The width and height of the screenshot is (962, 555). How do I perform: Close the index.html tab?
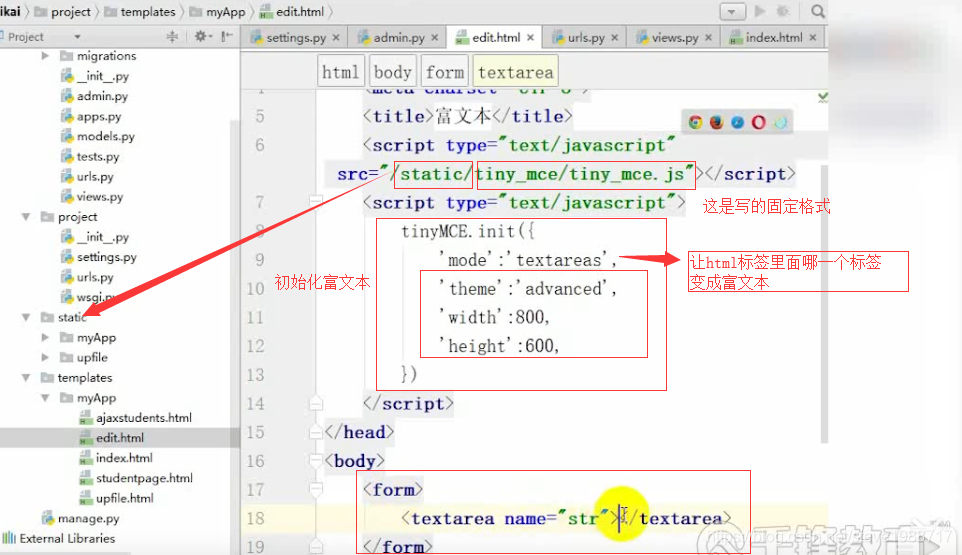coord(812,37)
